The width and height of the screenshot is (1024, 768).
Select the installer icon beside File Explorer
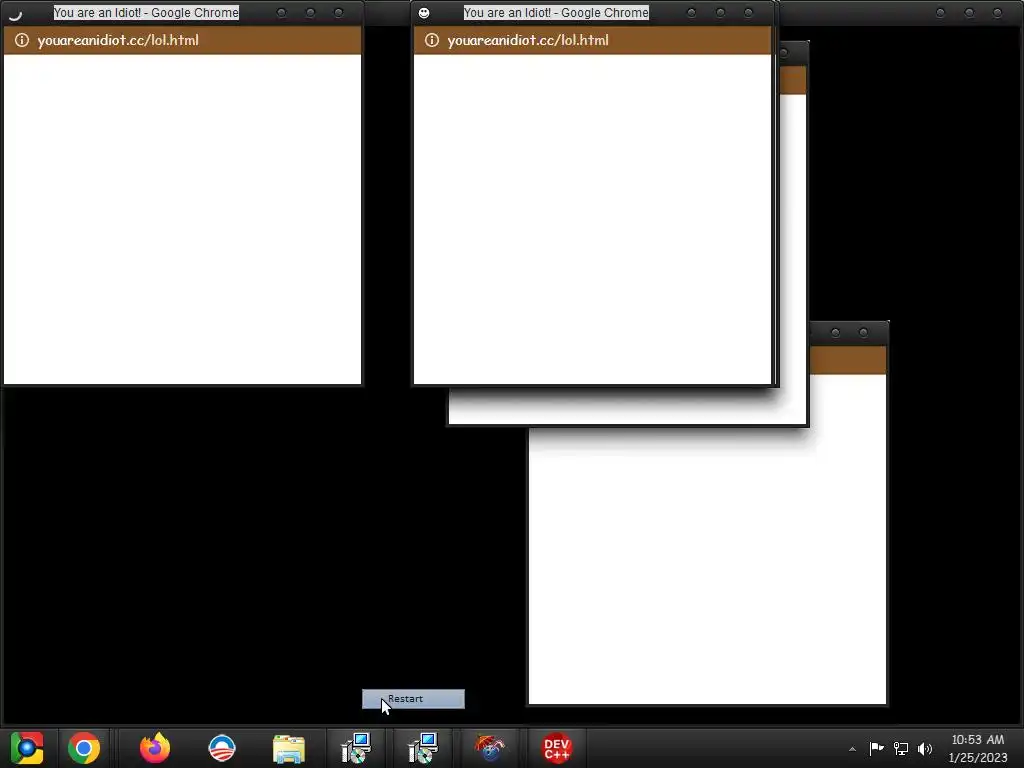pyautogui.click(x=356, y=748)
